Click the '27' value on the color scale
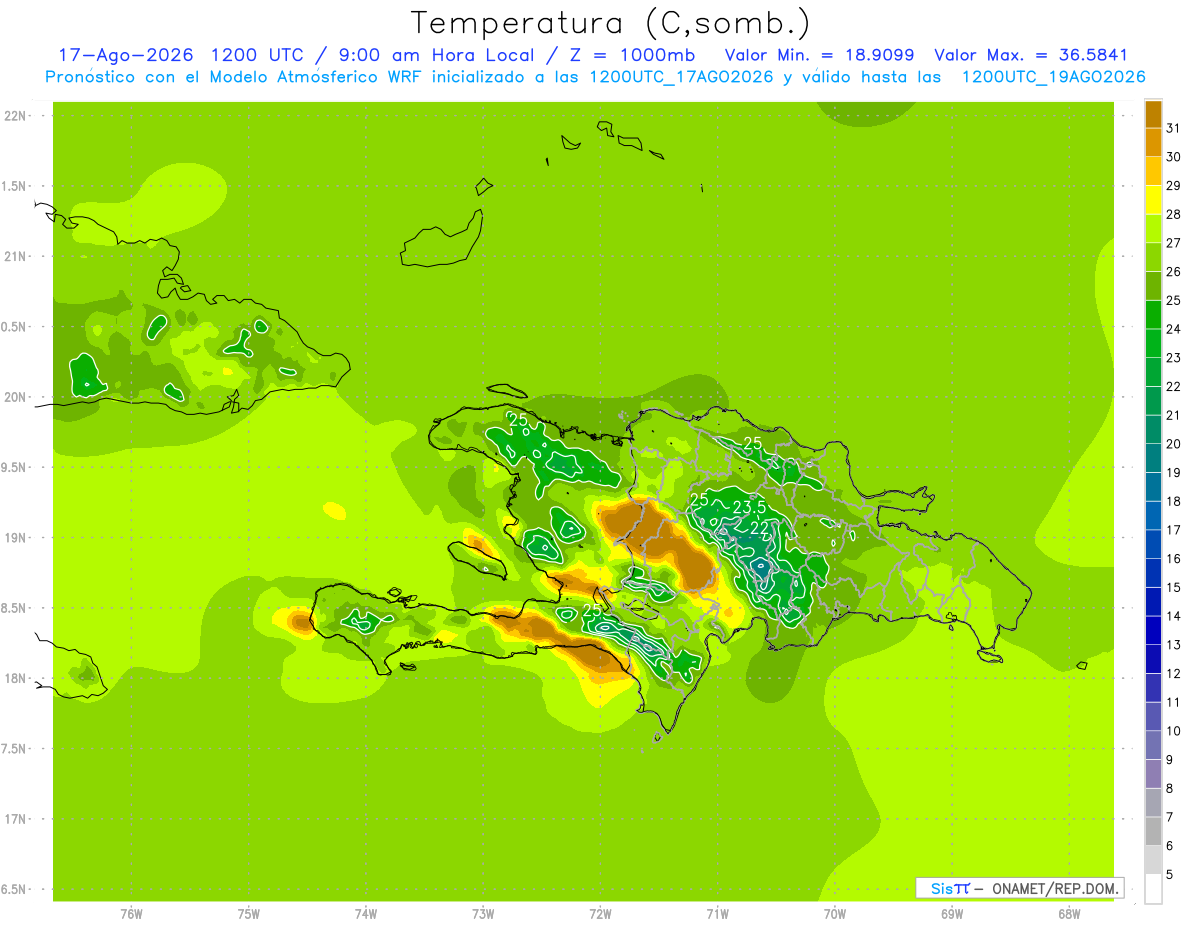1200x927 pixels. coord(1173,243)
